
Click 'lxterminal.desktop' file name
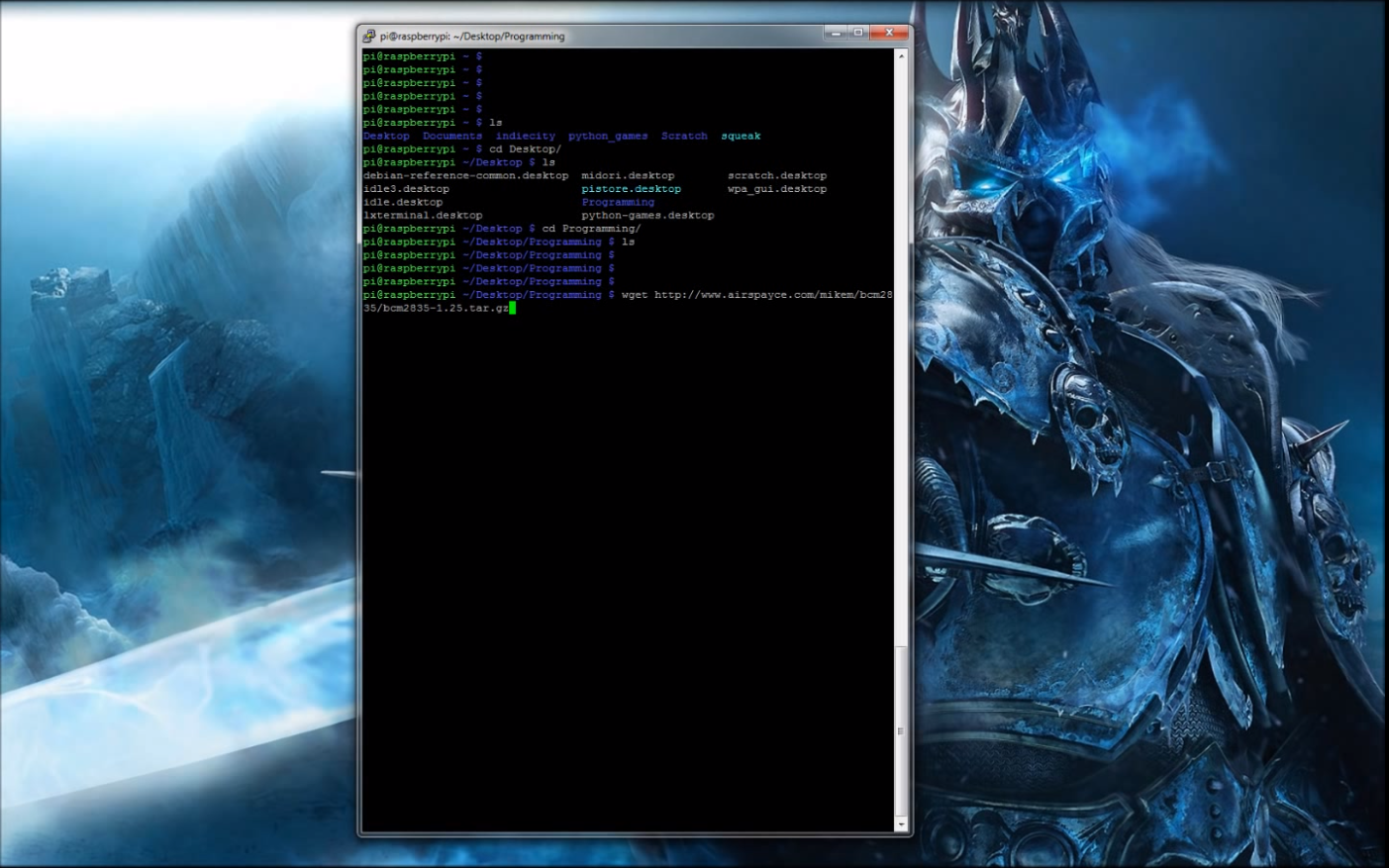(x=423, y=215)
